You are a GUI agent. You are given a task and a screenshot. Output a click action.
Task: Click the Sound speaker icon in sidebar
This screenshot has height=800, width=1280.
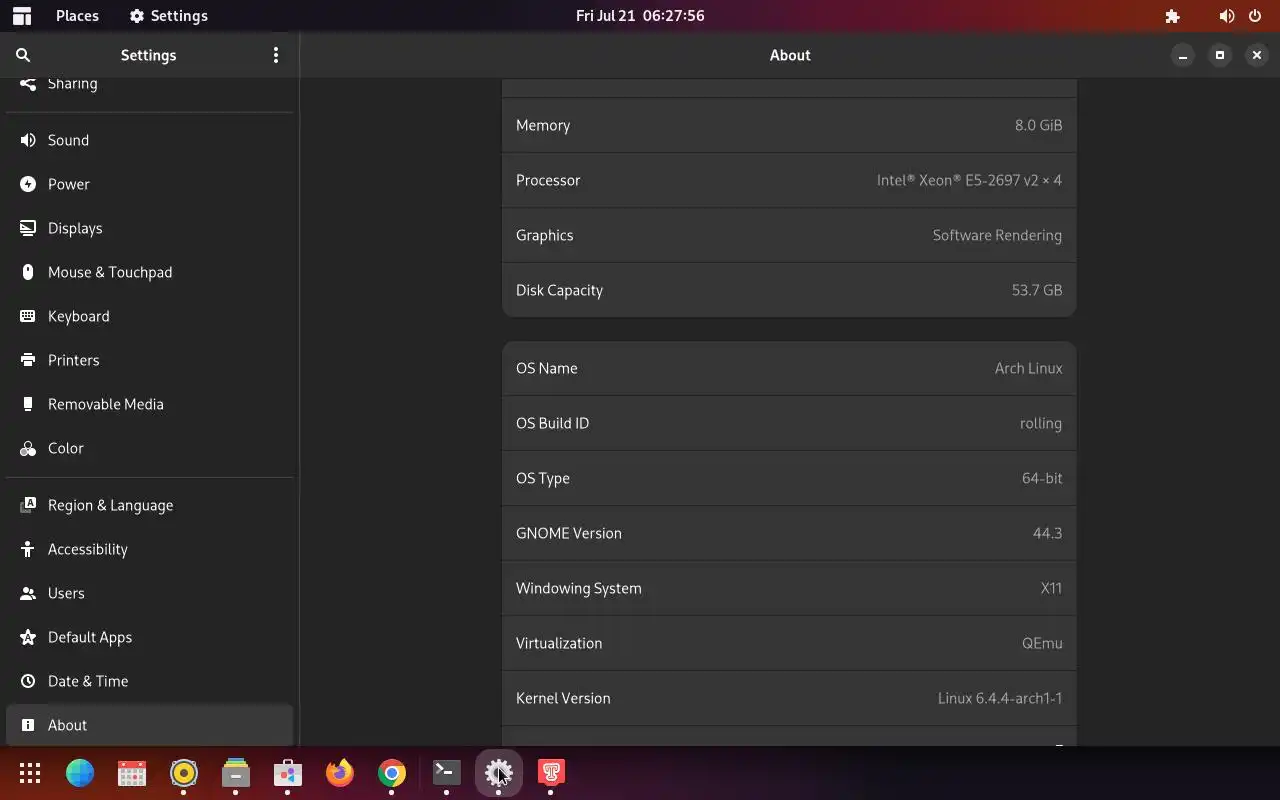coord(28,140)
